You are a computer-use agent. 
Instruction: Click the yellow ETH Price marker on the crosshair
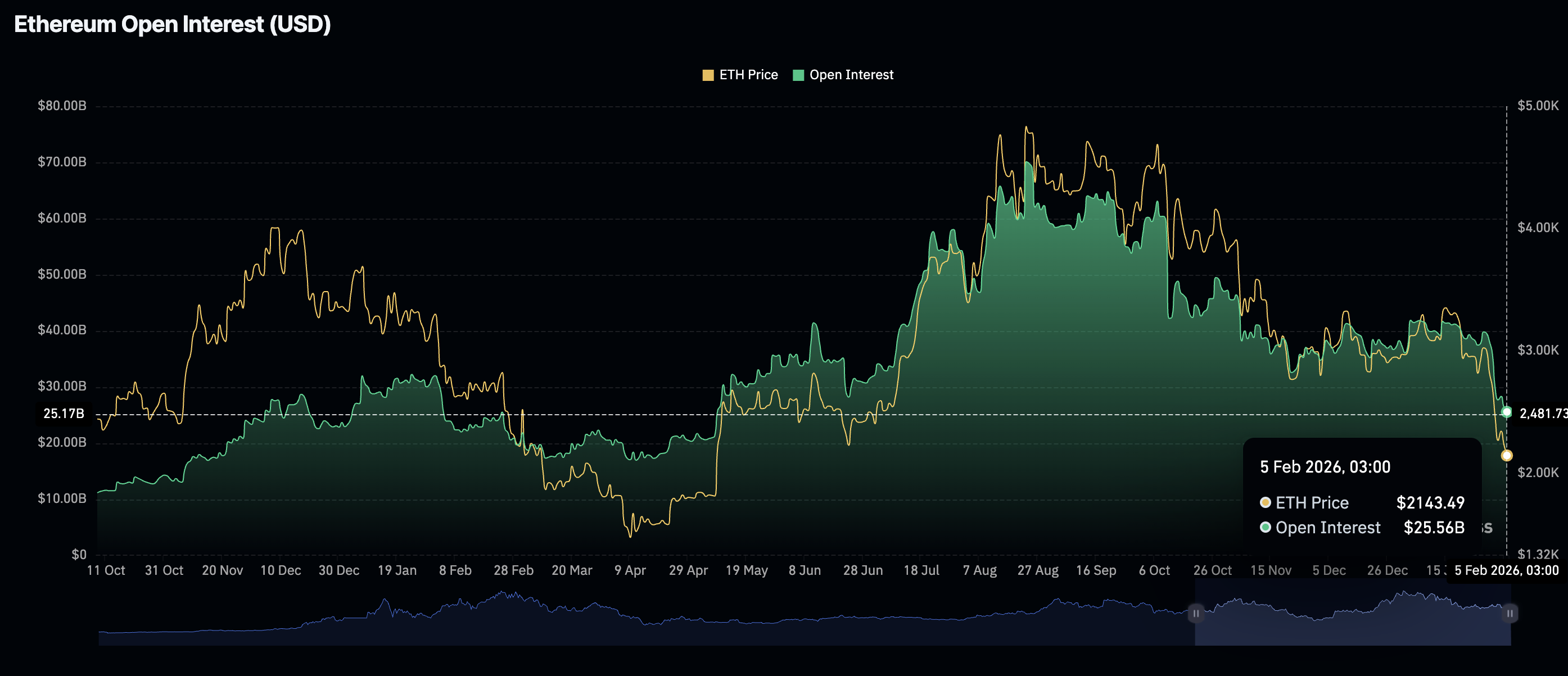tap(1507, 455)
